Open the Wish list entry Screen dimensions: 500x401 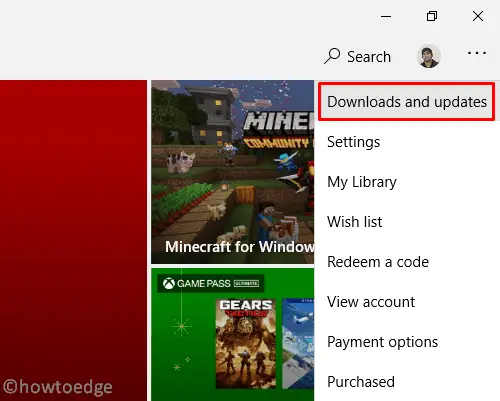(x=407, y=222)
